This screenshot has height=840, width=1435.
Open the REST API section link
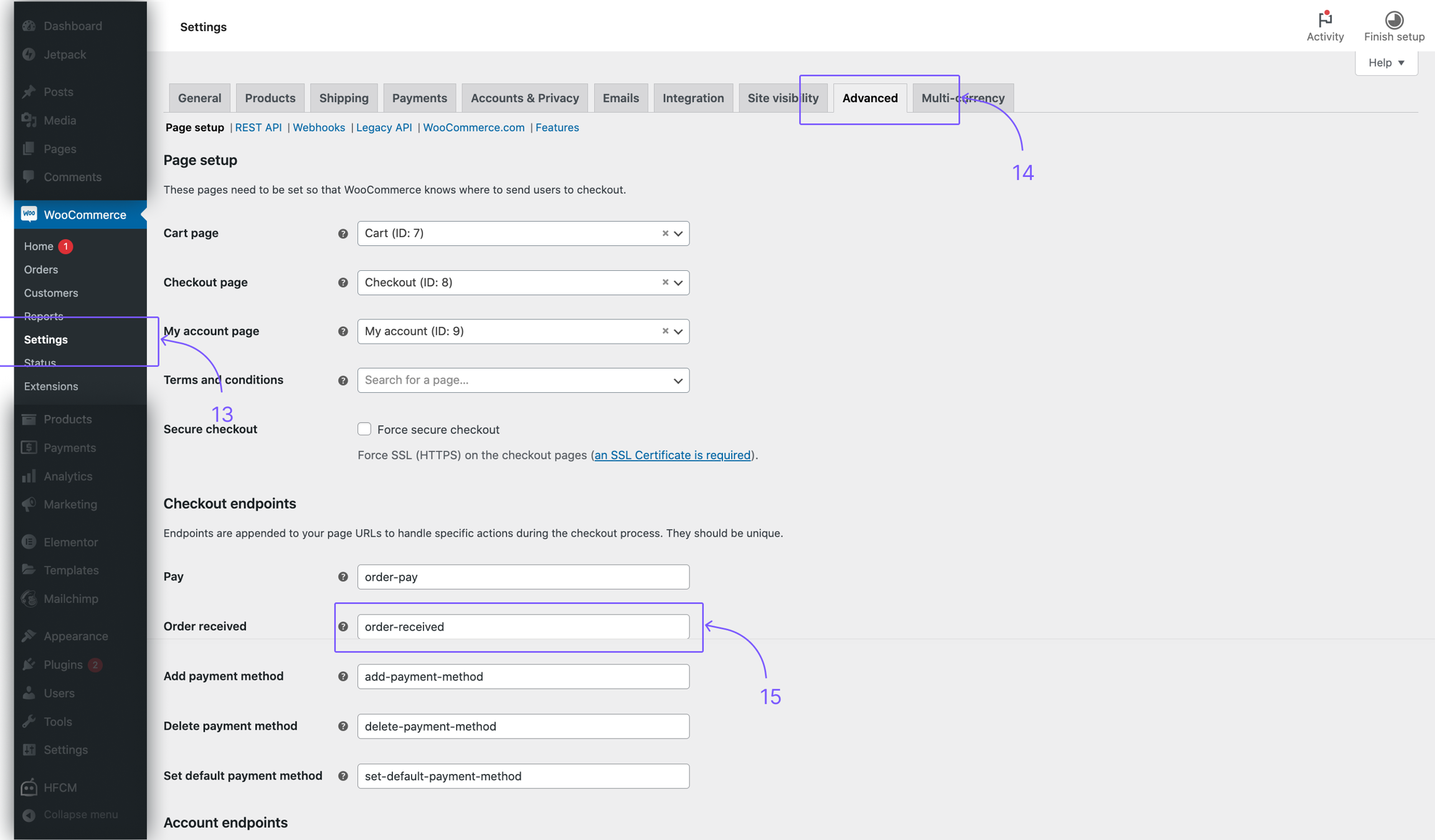click(258, 127)
